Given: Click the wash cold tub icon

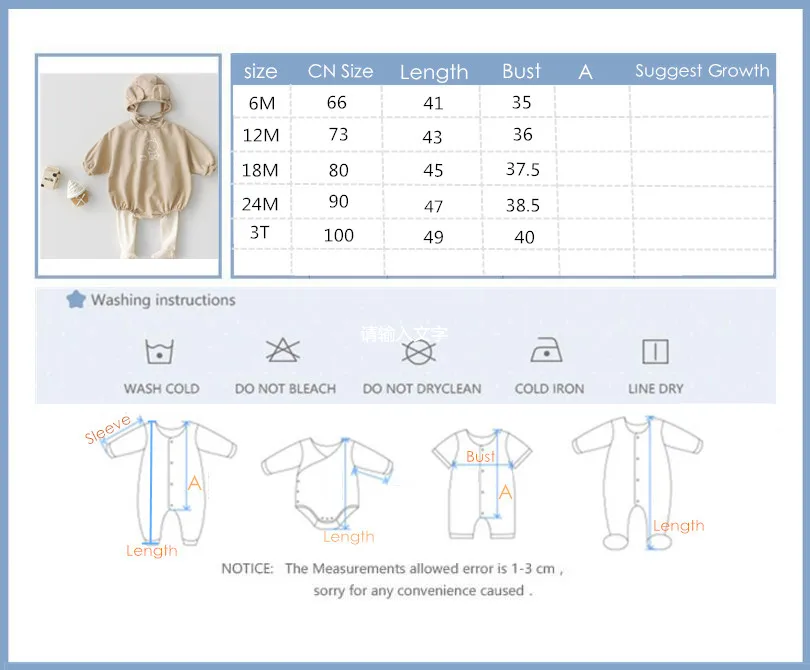Looking at the screenshot, I should coord(160,352).
